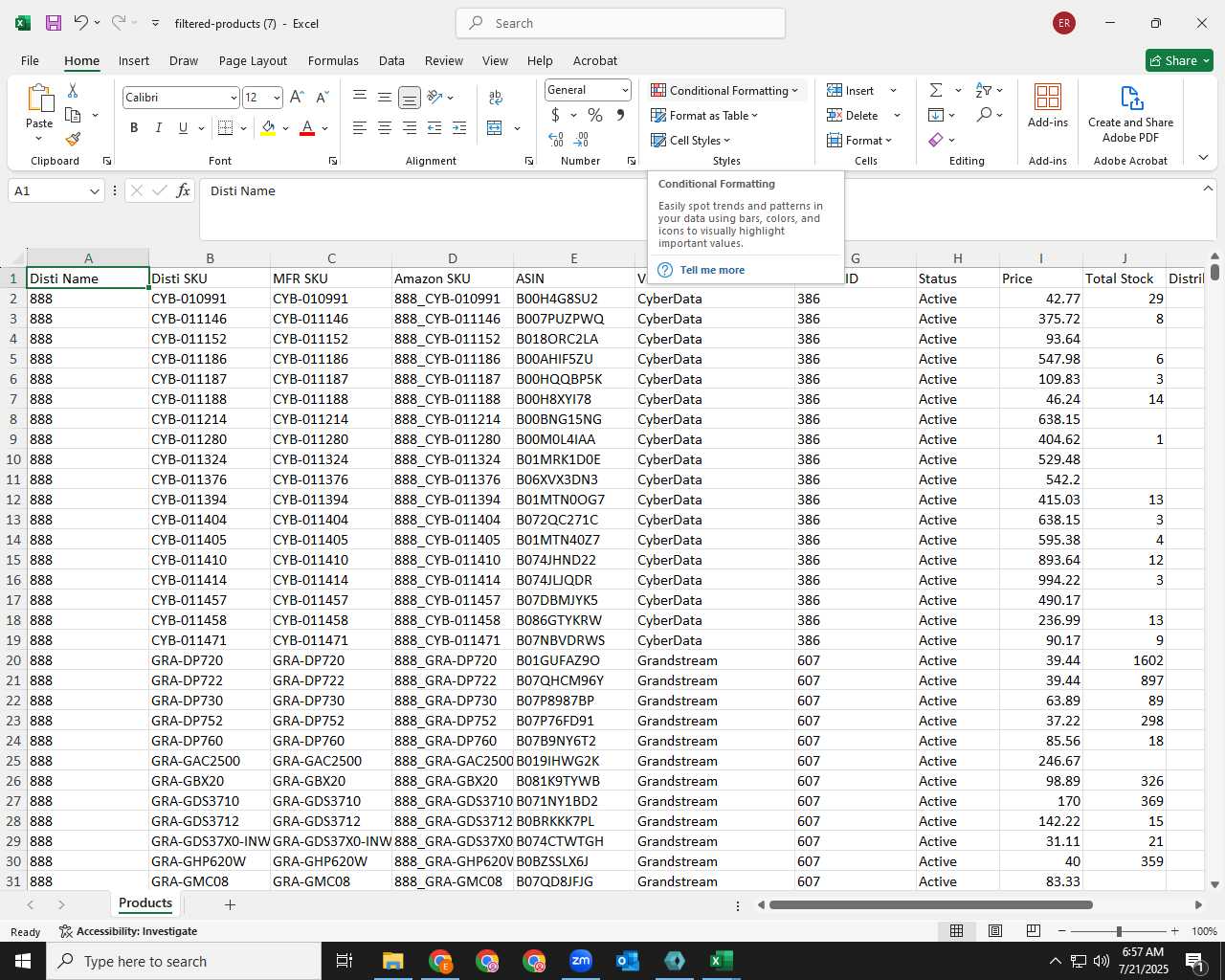Open Find & Select magnifier icon
1225x980 pixels.
pyautogui.click(x=984, y=115)
